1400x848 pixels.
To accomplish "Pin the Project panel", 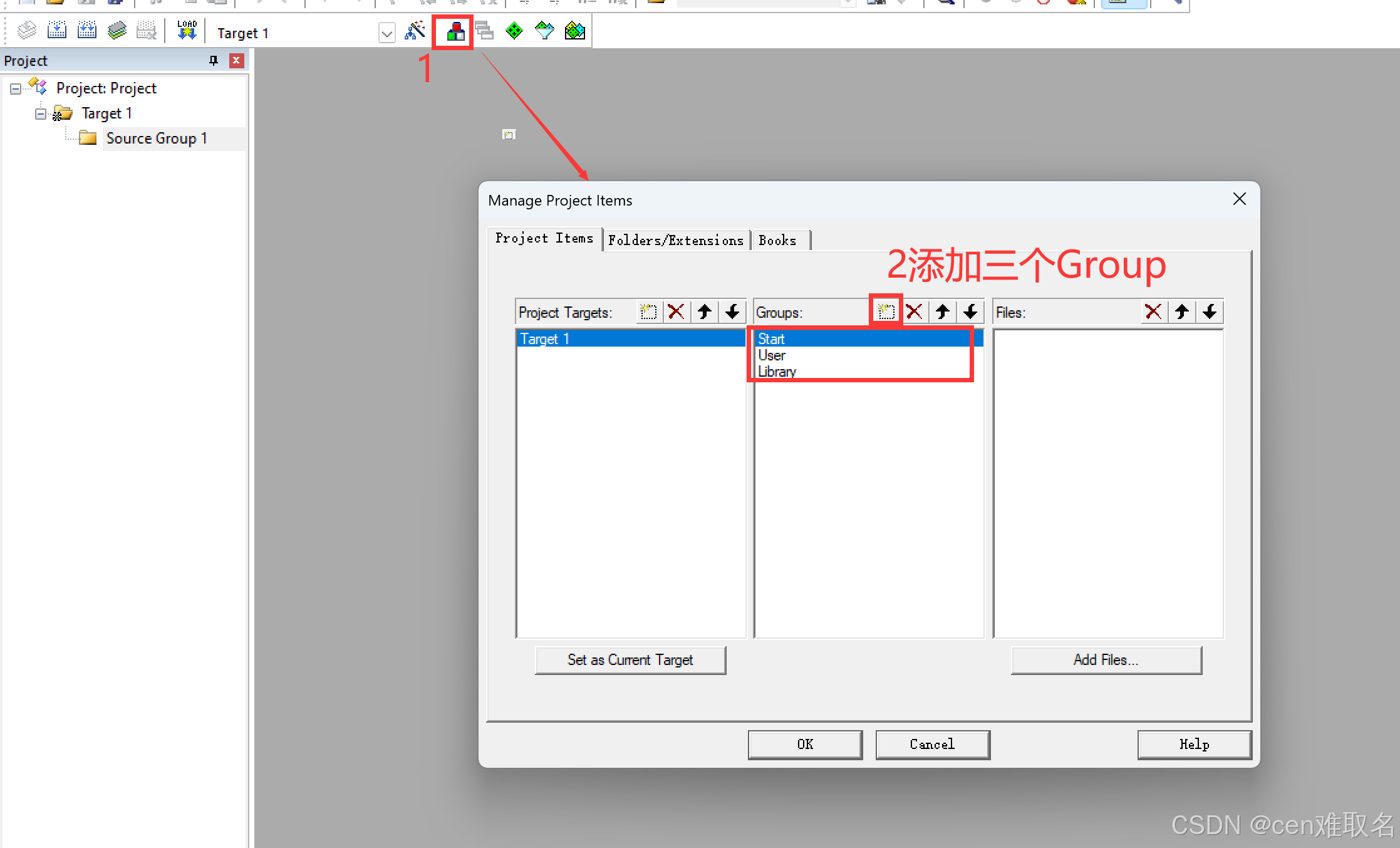I will [x=213, y=60].
